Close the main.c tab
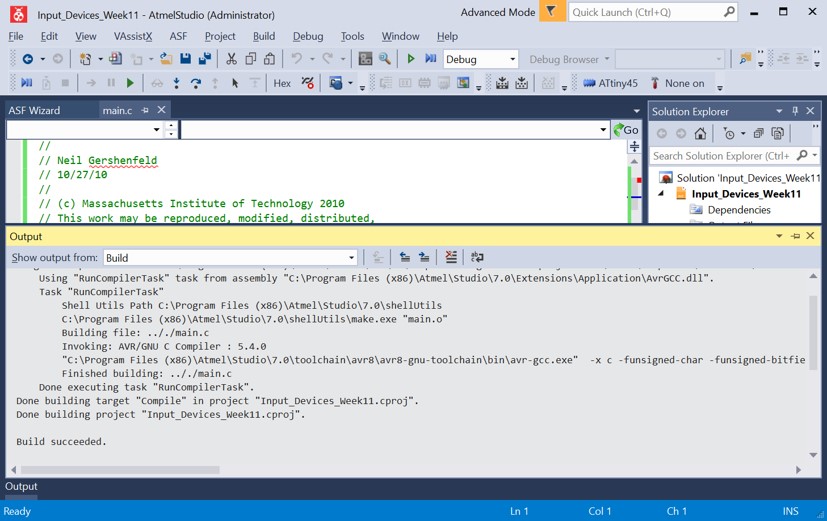 point(161,110)
